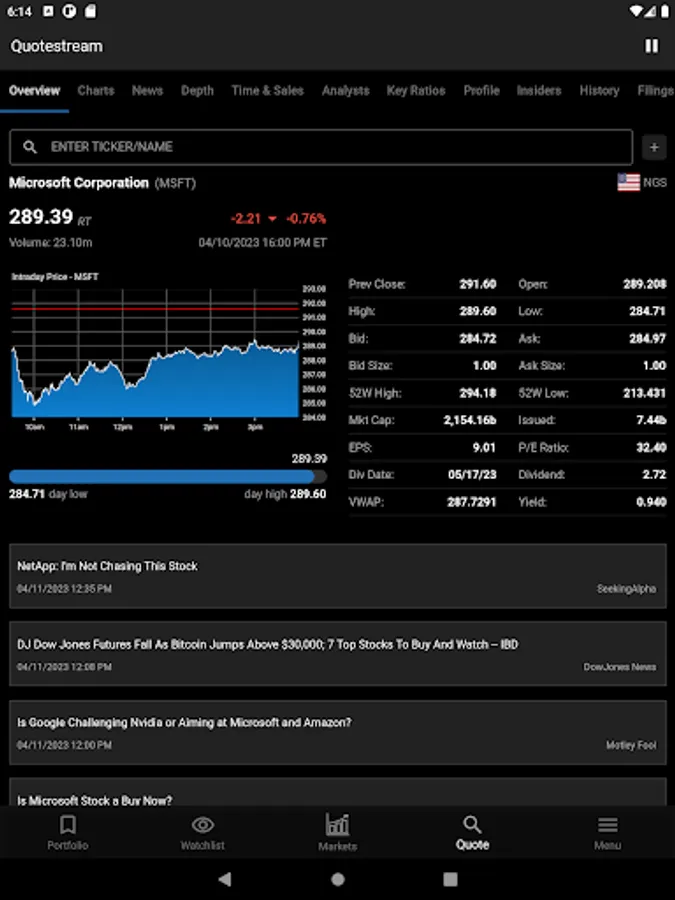Tap the search magnifier icon in ticker field

[x=30, y=147]
